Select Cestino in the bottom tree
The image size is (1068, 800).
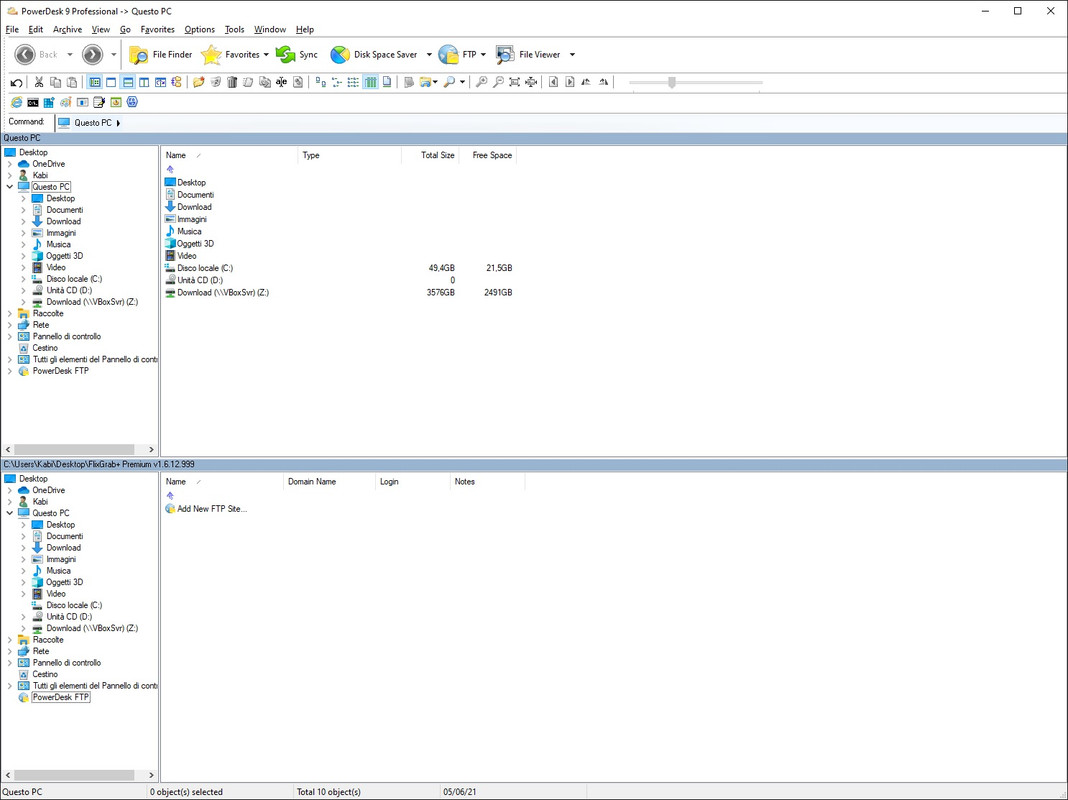[x=45, y=674]
